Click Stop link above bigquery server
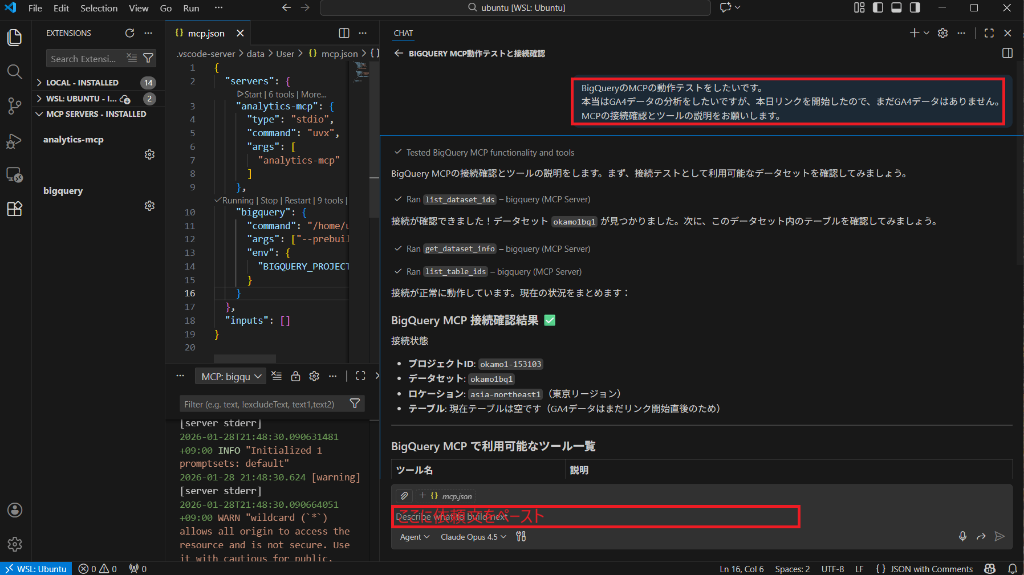Viewport: 1024px width, 575px height. pos(269,201)
